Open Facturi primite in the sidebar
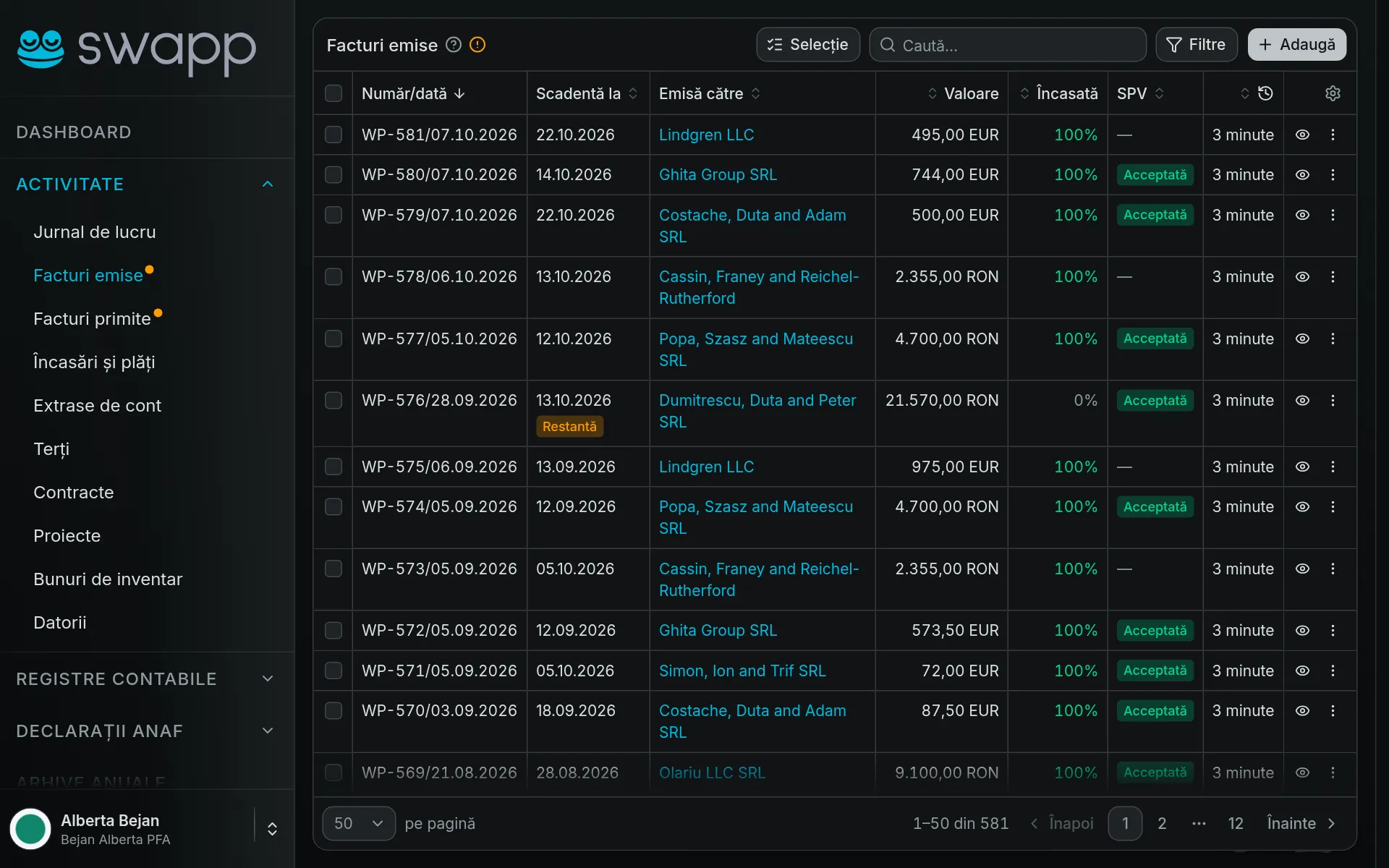Image resolution: width=1389 pixels, height=868 pixels. click(x=92, y=319)
